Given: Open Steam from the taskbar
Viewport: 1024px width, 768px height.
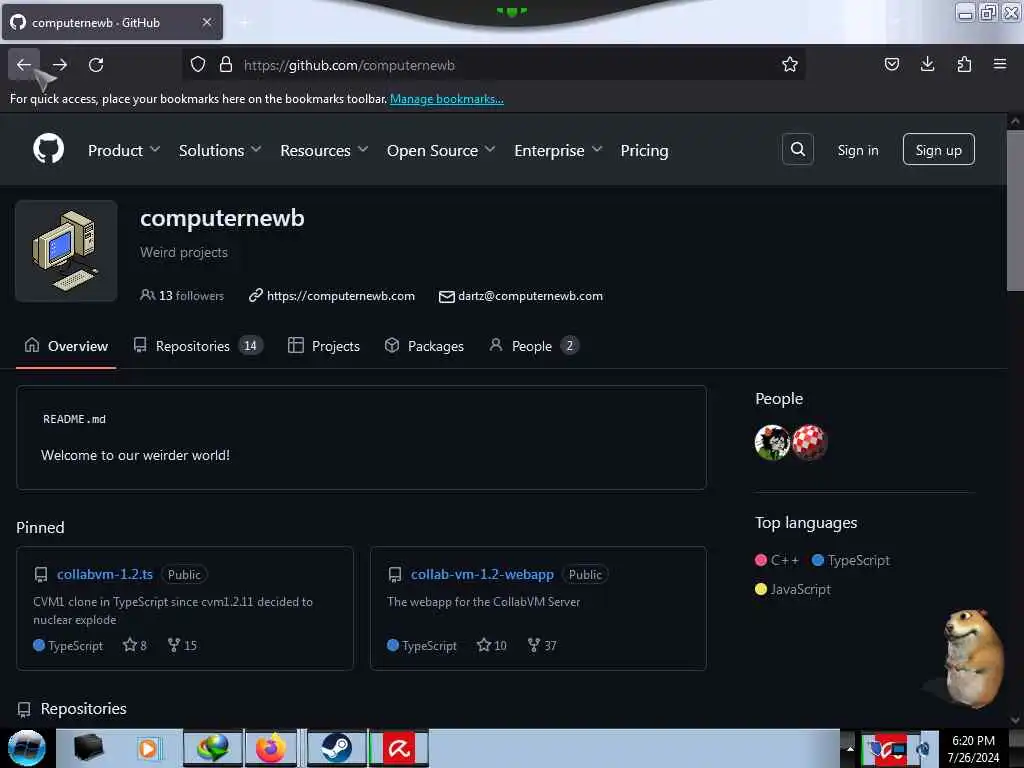Looking at the screenshot, I should pos(336,748).
